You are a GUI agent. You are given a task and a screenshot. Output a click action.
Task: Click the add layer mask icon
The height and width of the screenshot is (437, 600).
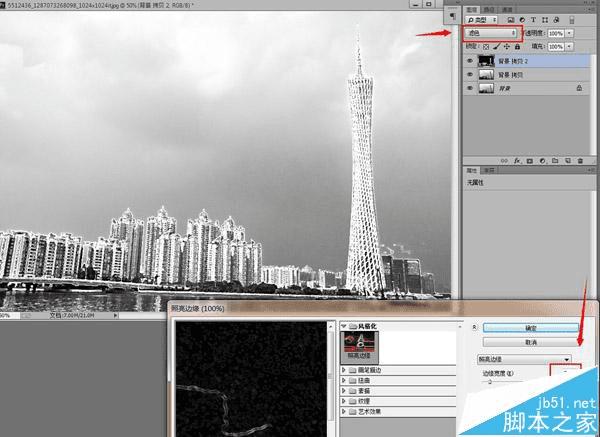(x=529, y=159)
